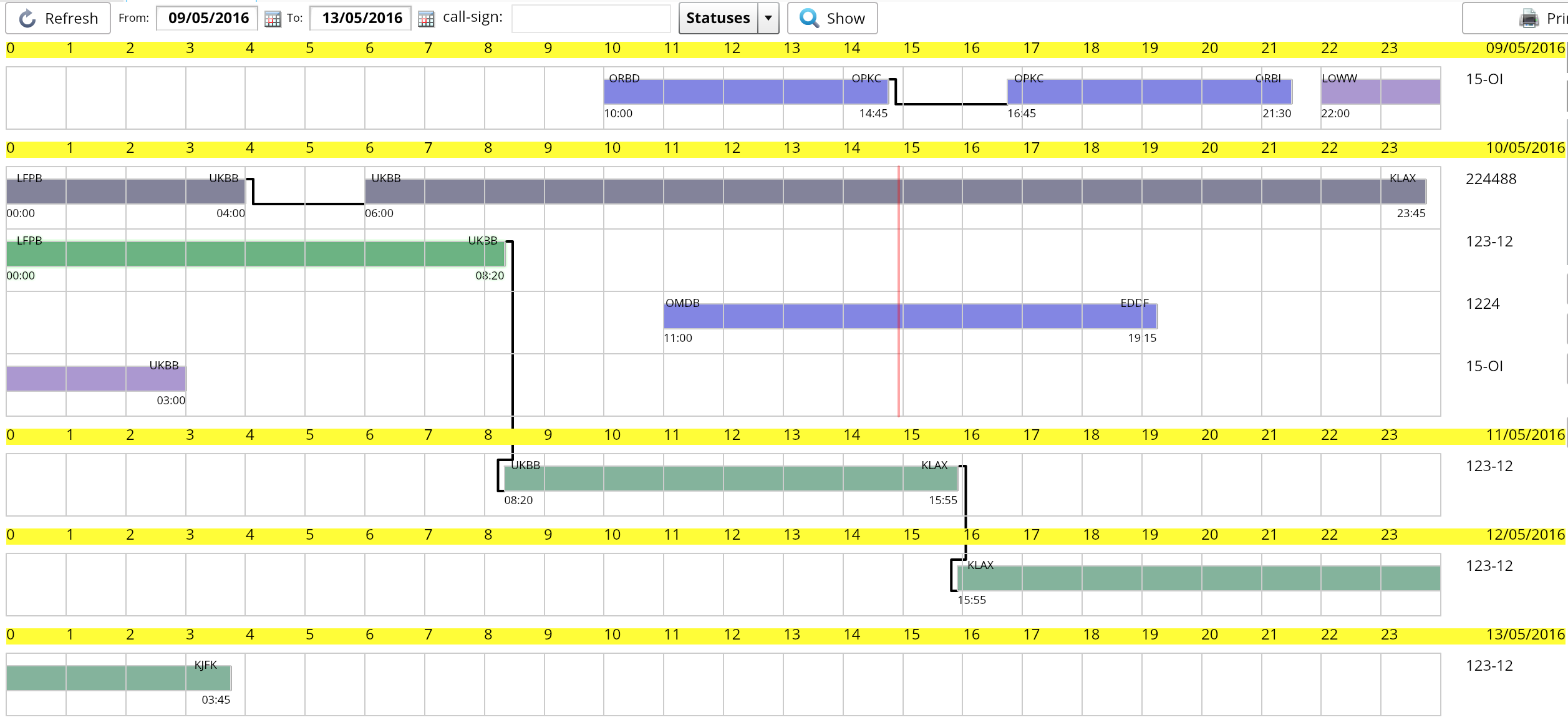Image resolution: width=1568 pixels, height=720 pixels.
Task: Click the printer icon
Action: coord(1529,19)
